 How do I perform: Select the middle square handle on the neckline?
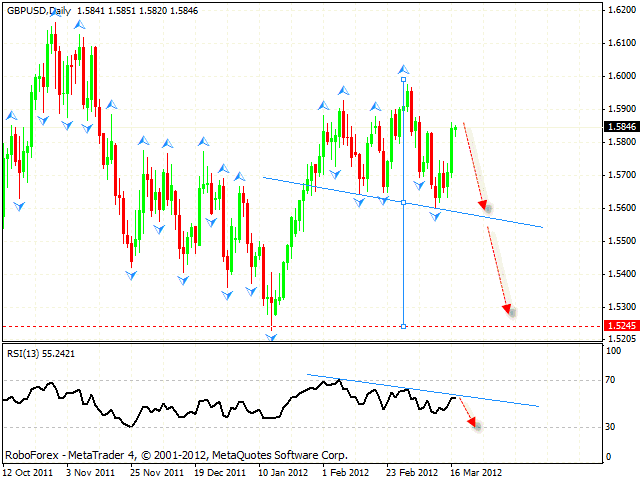tap(403, 202)
